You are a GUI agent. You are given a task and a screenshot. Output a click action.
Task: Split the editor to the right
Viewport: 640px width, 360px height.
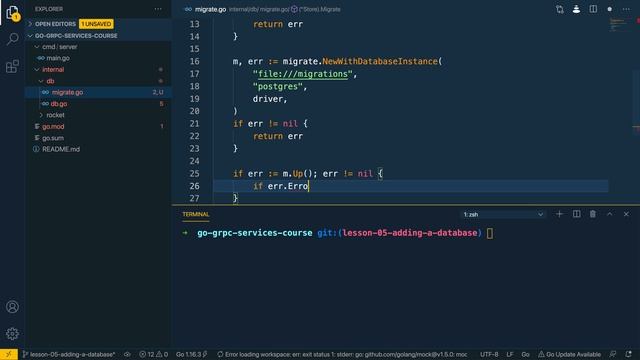[593, 9]
